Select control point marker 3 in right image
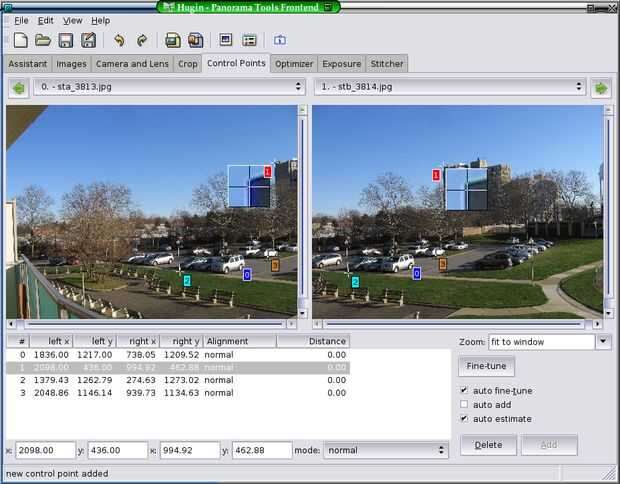The width and height of the screenshot is (620, 484). 443,264
